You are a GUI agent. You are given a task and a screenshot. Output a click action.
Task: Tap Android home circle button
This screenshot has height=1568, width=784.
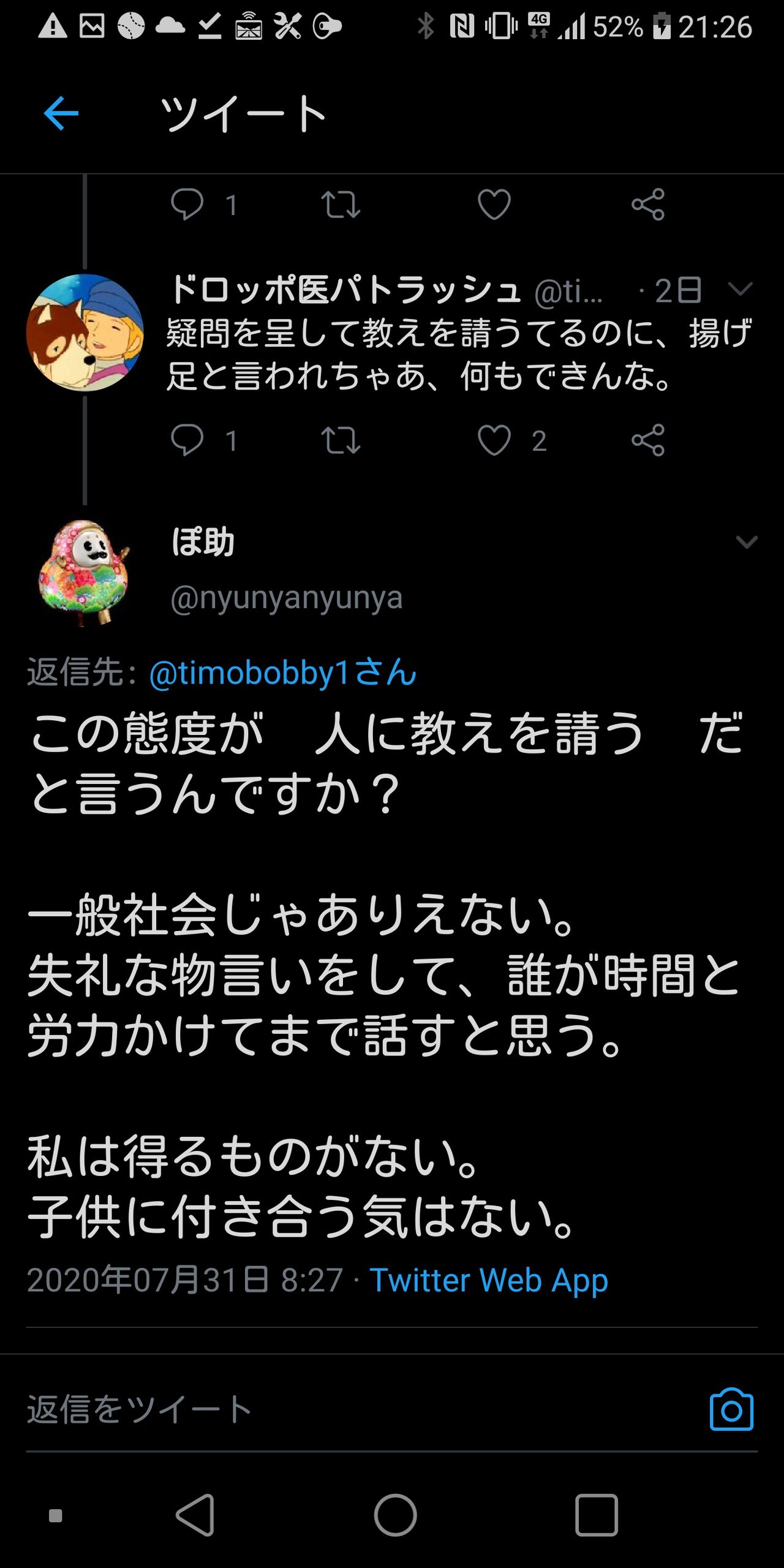395,1515
